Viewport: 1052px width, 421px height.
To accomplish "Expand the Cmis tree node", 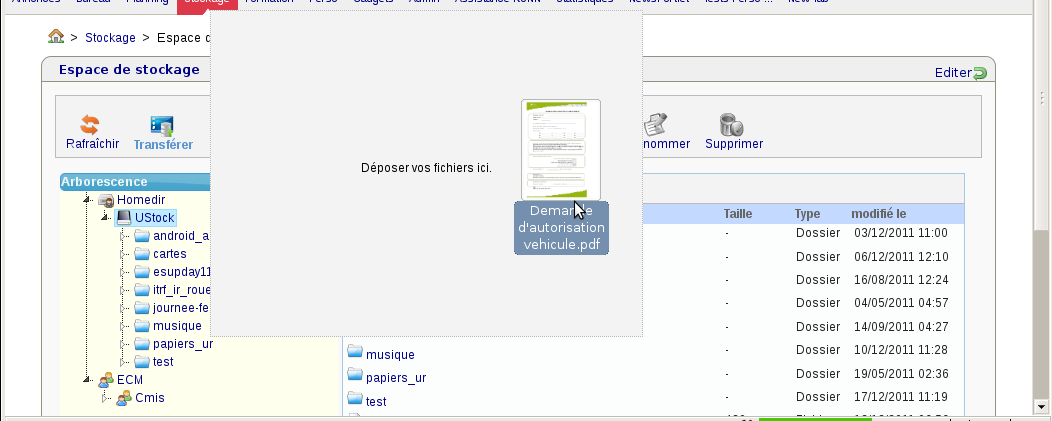I will (106, 397).
